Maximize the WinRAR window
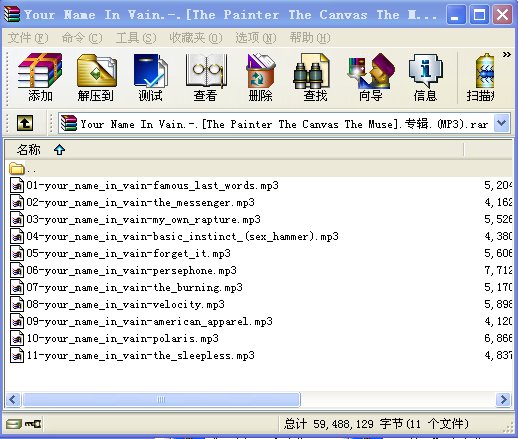Screen dimensions: 518x439 [479, 15]
